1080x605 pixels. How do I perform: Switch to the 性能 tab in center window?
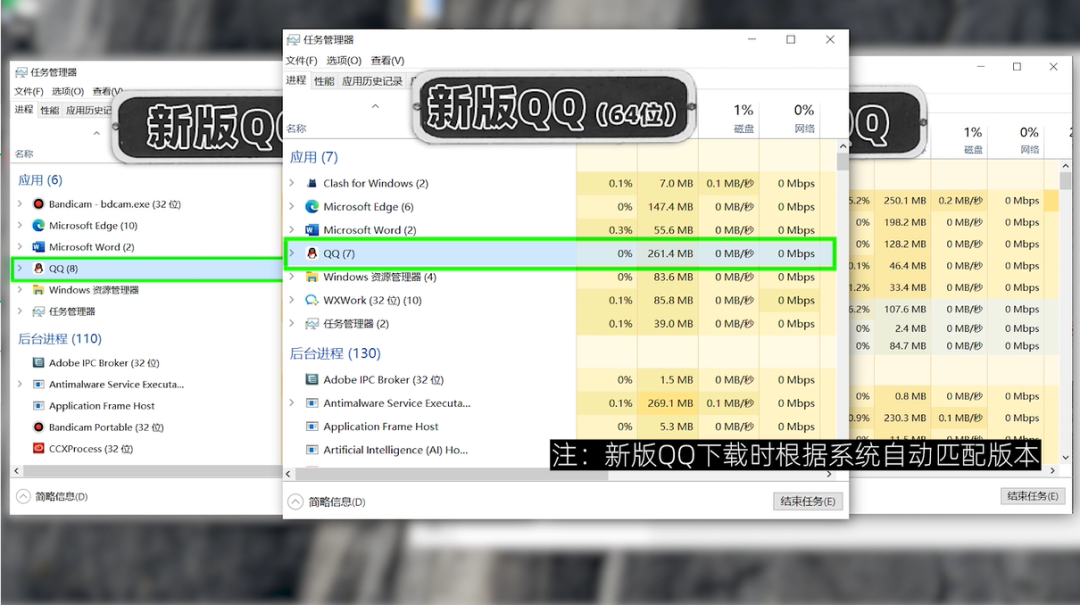pyautogui.click(x=324, y=81)
